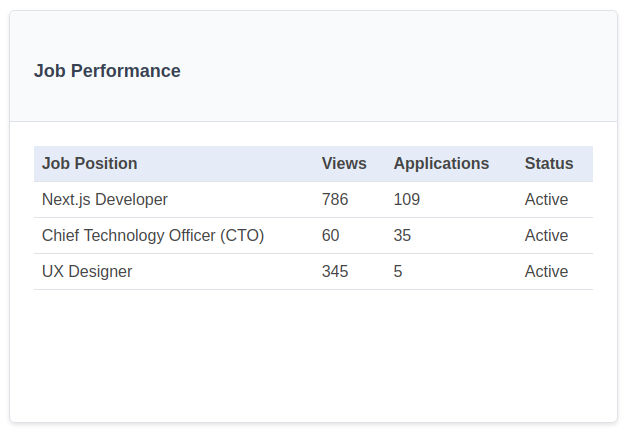This screenshot has height=437, width=625.
Task: Click Active status for Chief Technology Officer
Action: (x=546, y=235)
